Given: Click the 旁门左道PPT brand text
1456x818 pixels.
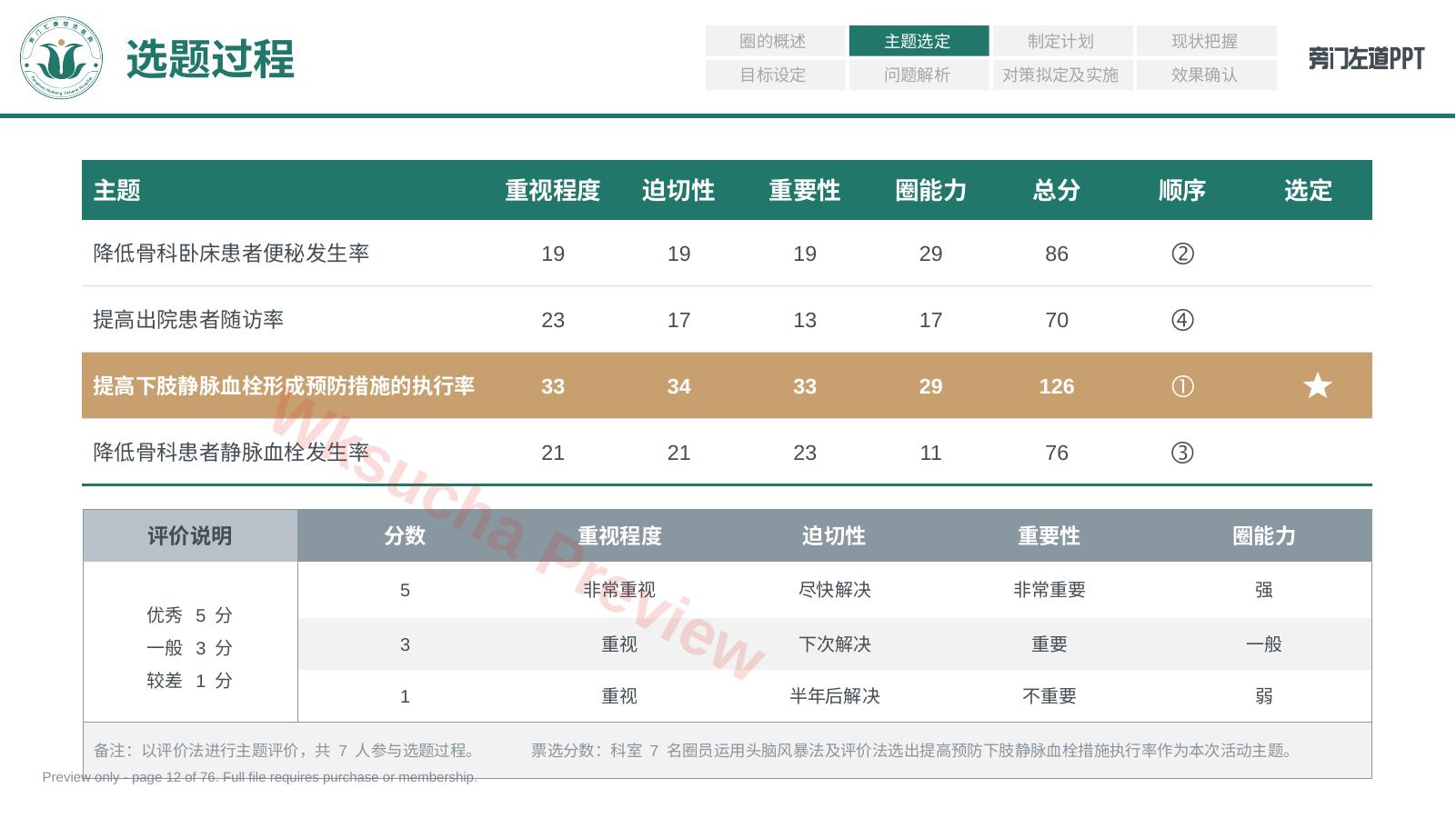Looking at the screenshot, I should point(1366,58).
